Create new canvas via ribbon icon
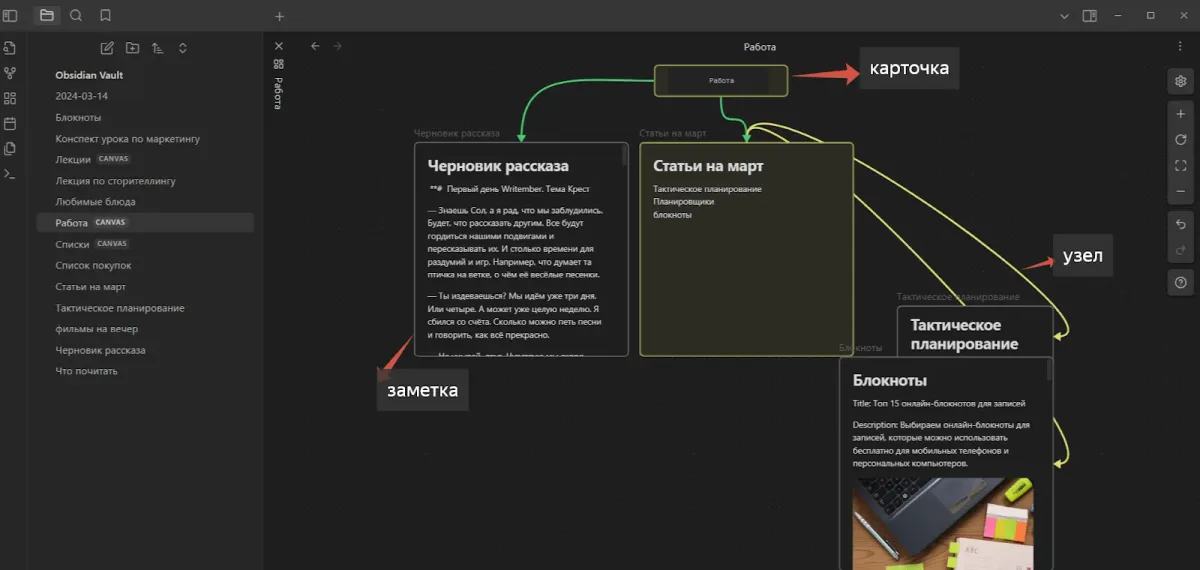This screenshot has width=1200, height=570. click(x=10, y=98)
